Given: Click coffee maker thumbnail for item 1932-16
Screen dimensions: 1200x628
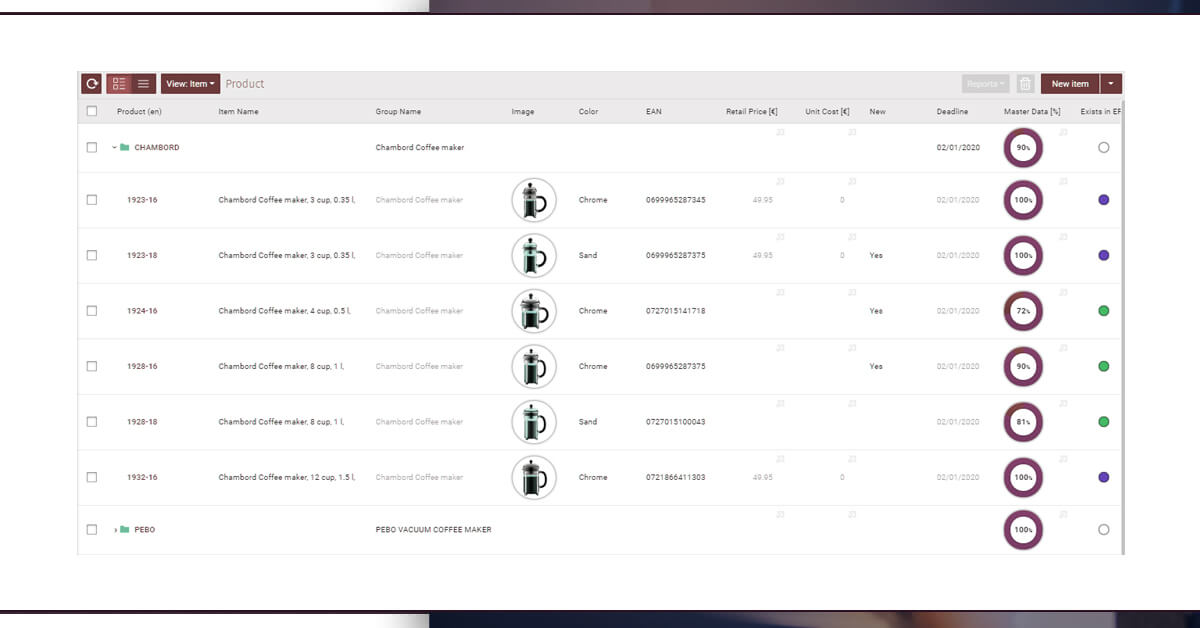Looking at the screenshot, I should click(533, 477).
